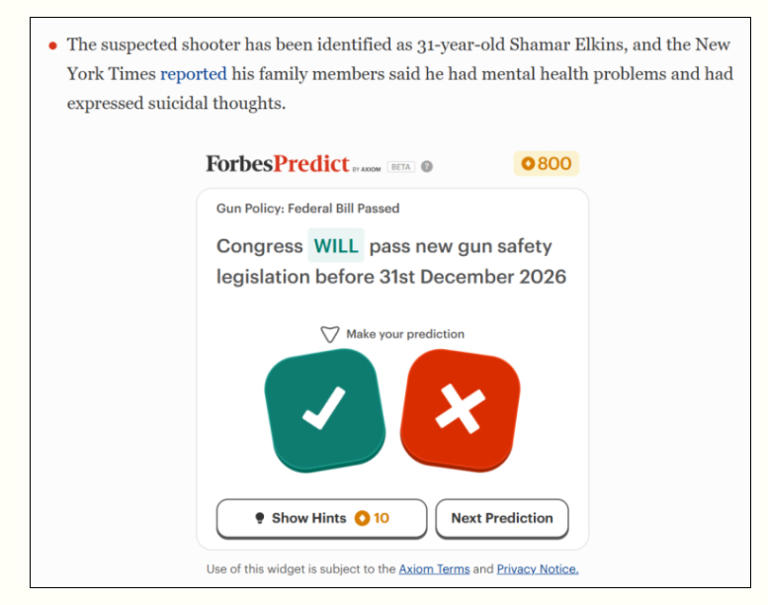Click the 800 coins balance badge

546,164
